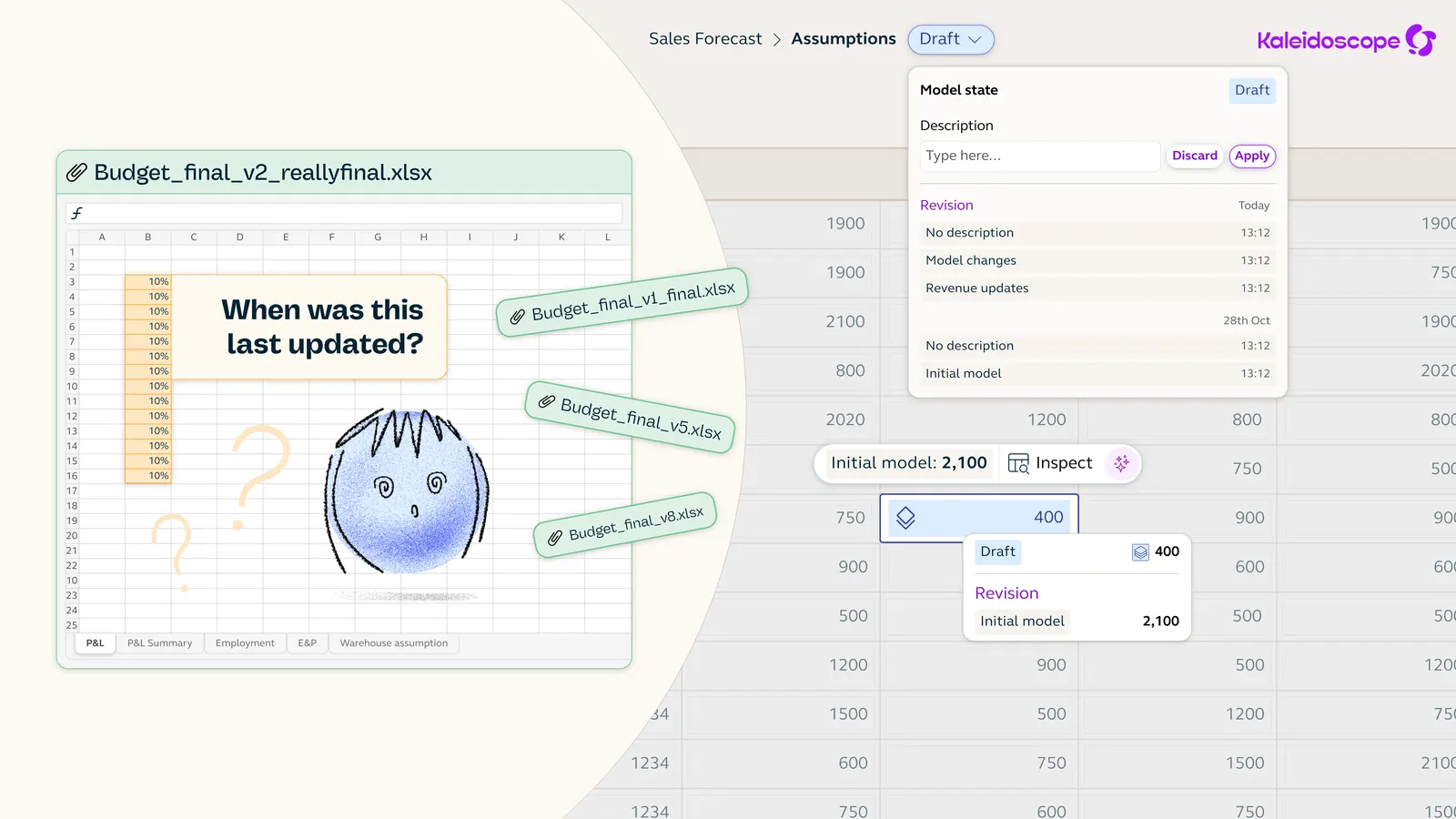The width and height of the screenshot is (1456, 819).
Task: Click the selected cell showing 400
Action: 979,518
